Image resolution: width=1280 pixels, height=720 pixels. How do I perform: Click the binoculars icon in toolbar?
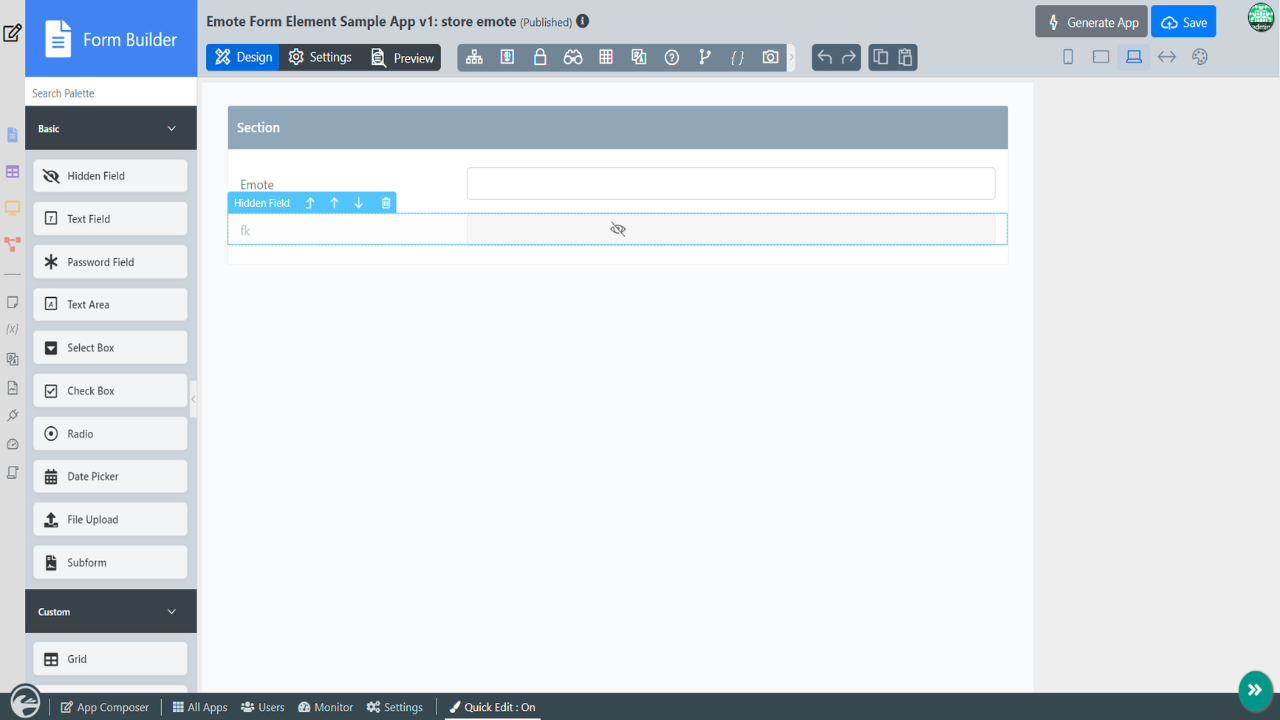572,57
